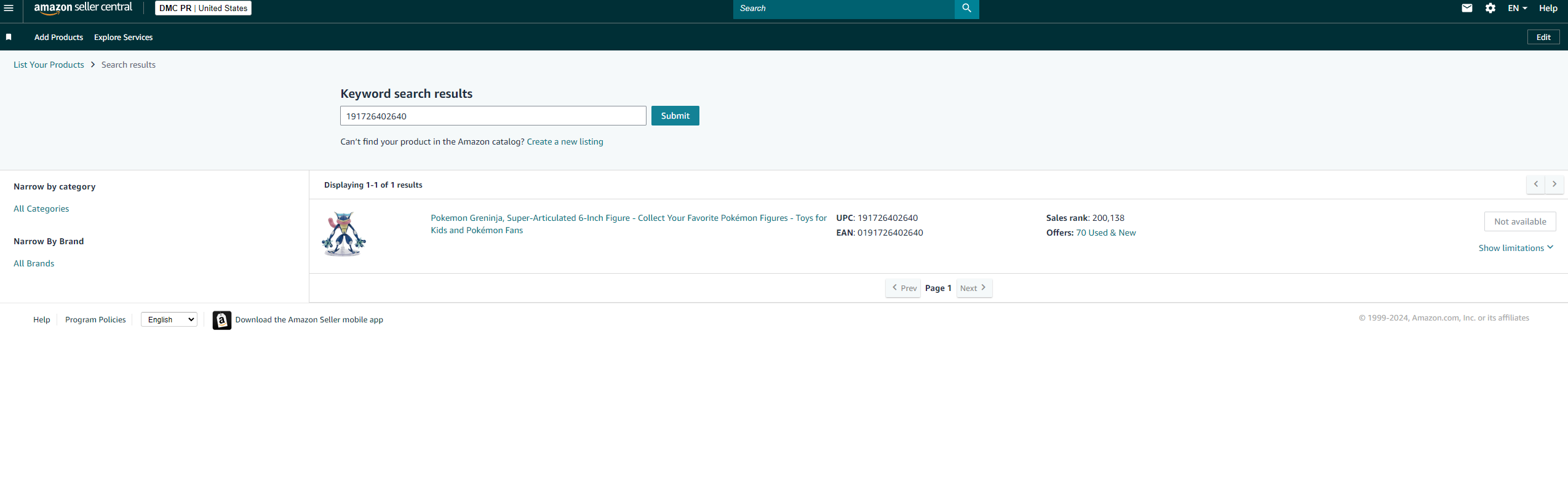Expand the EN language dropdown
The width and height of the screenshot is (1568, 486).
(1518, 8)
